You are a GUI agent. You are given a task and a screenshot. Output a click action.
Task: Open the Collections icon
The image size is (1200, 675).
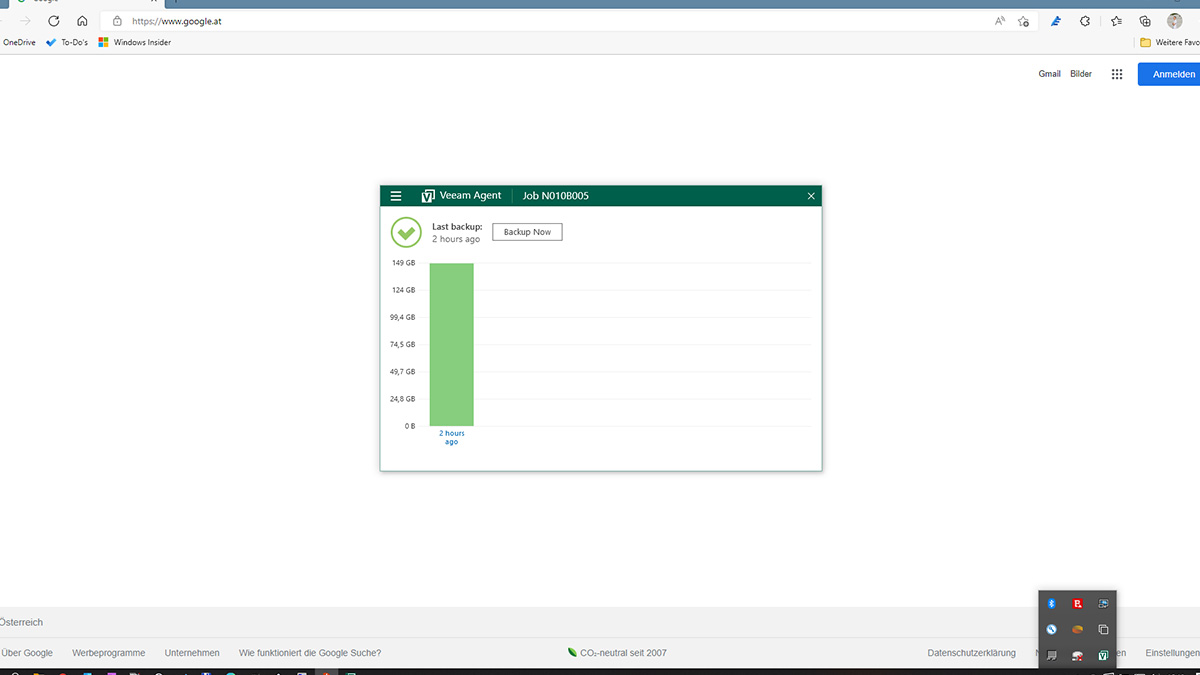point(1145,21)
